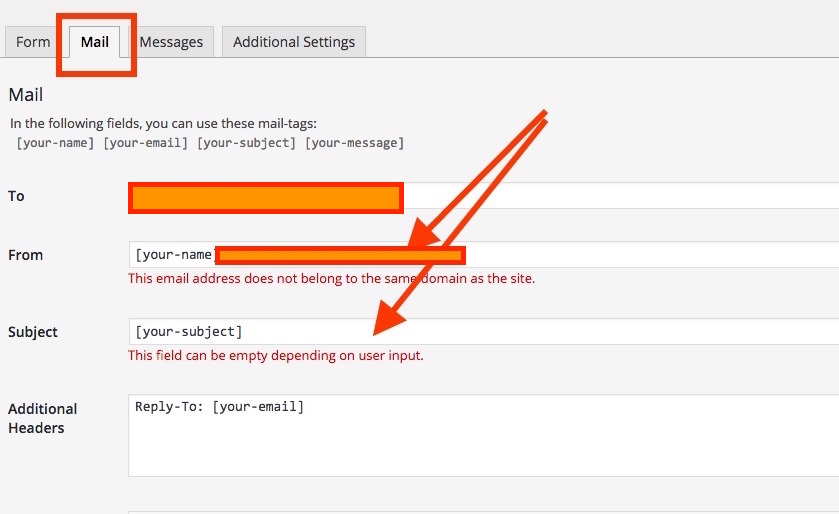This screenshot has width=839, height=514.
Task: Click the domain mismatch error under From
Action: pyautogui.click(x=331, y=279)
